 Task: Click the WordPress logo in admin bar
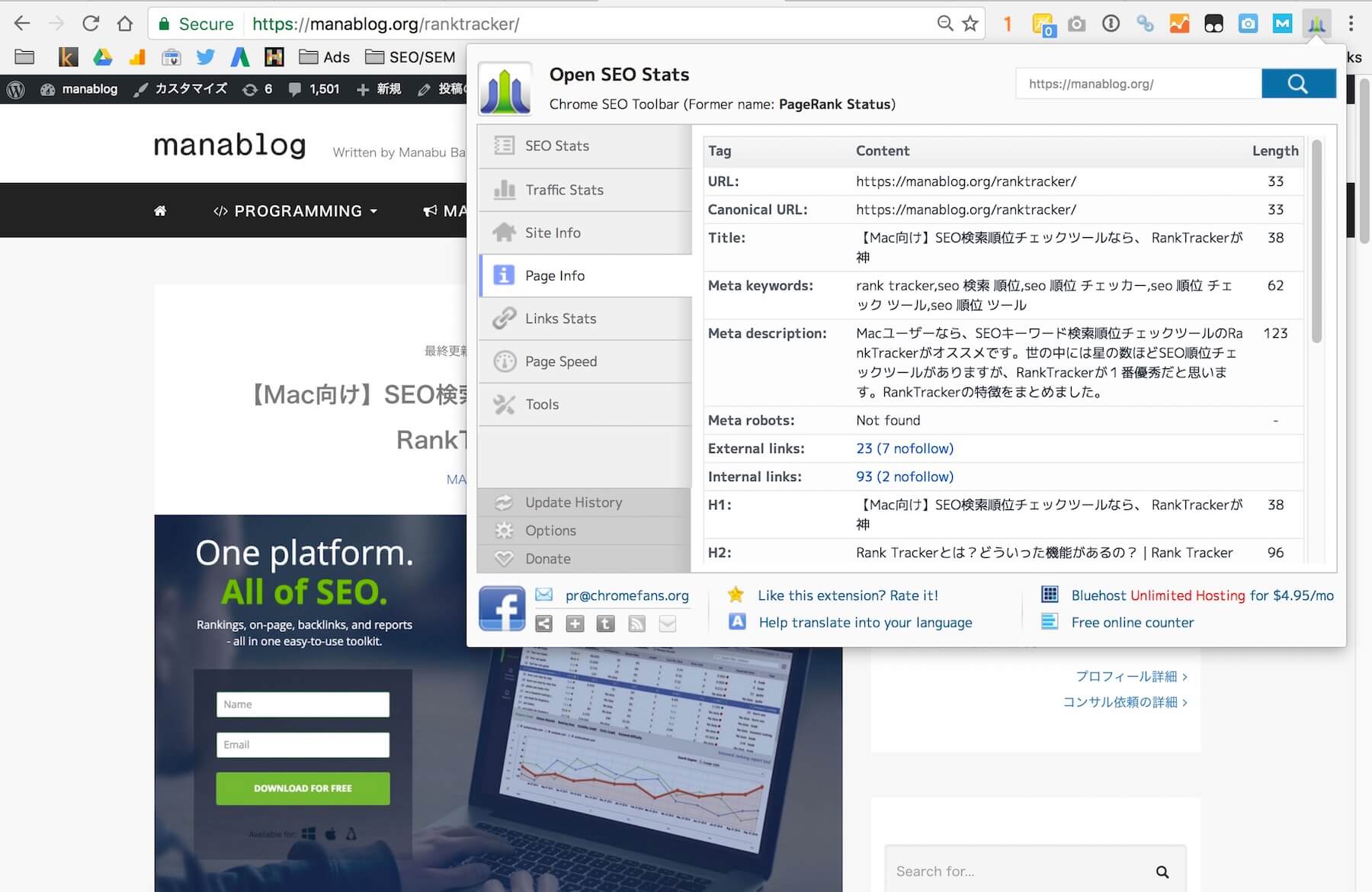coord(16,89)
